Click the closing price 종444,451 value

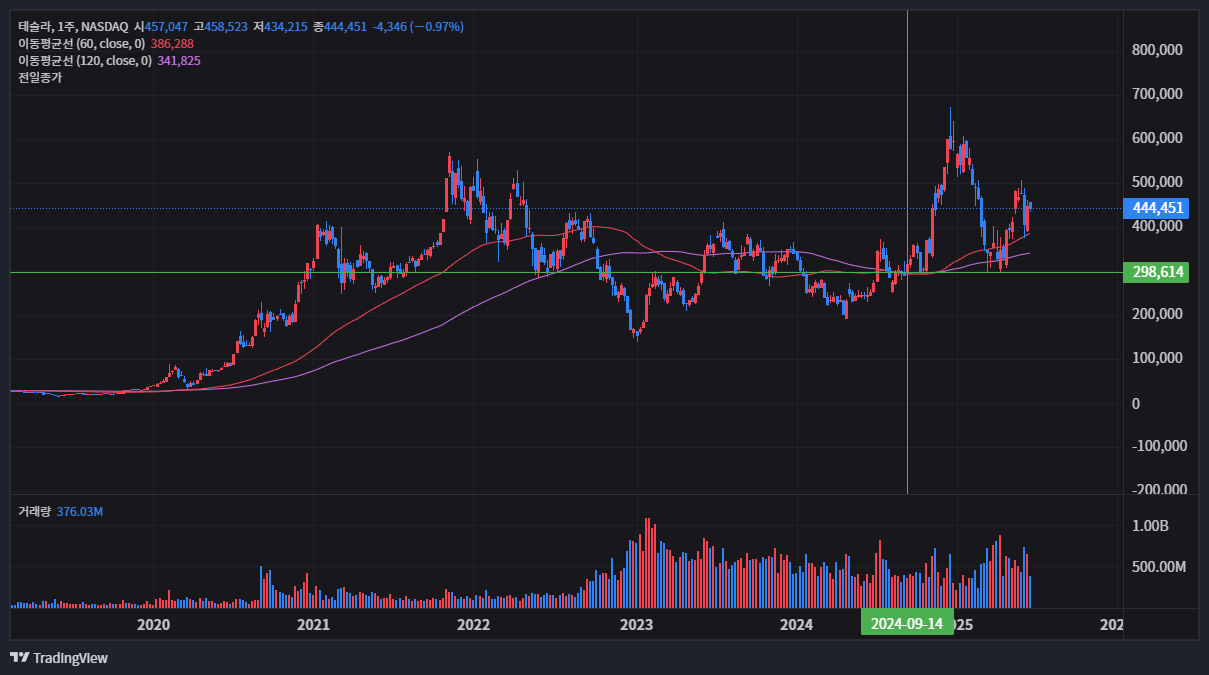340,27
